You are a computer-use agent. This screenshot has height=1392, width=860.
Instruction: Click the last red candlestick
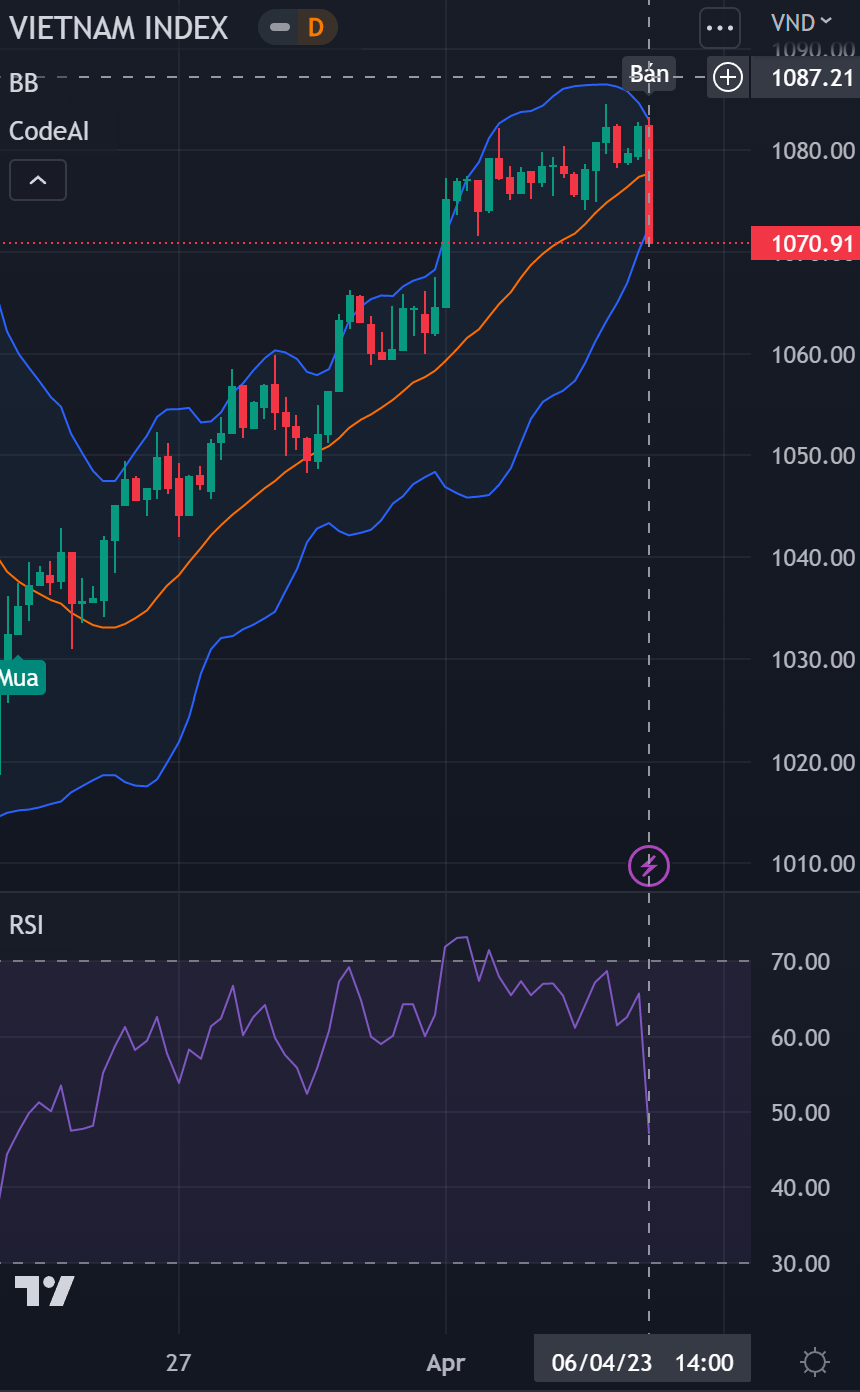pyautogui.click(x=650, y=183)
